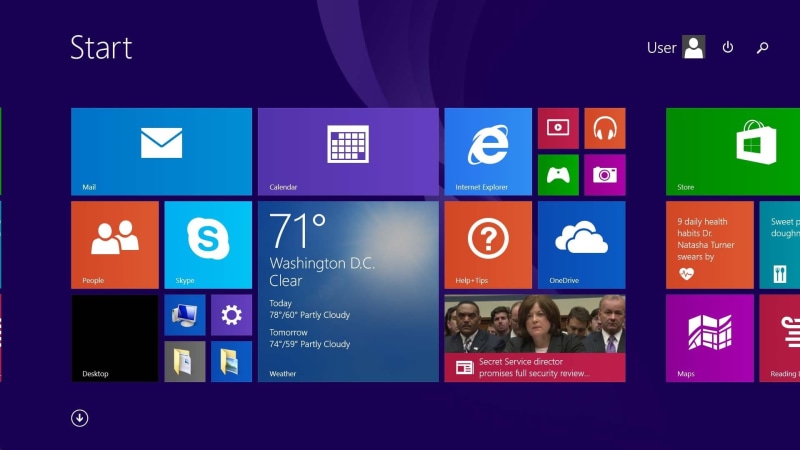The width and height of the screenshot is (800, 450).
Task: Open the Xbox Games tile
Action: tap(558, 175)
